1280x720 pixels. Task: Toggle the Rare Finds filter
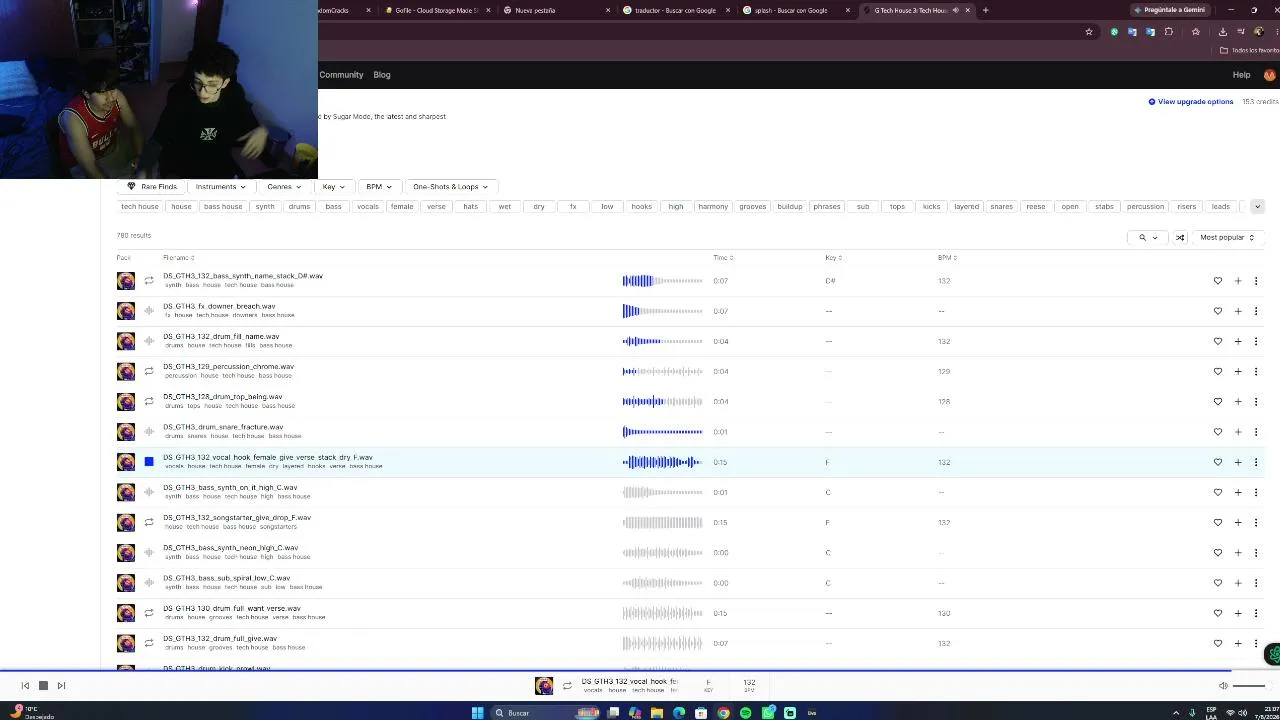(152, 186)
